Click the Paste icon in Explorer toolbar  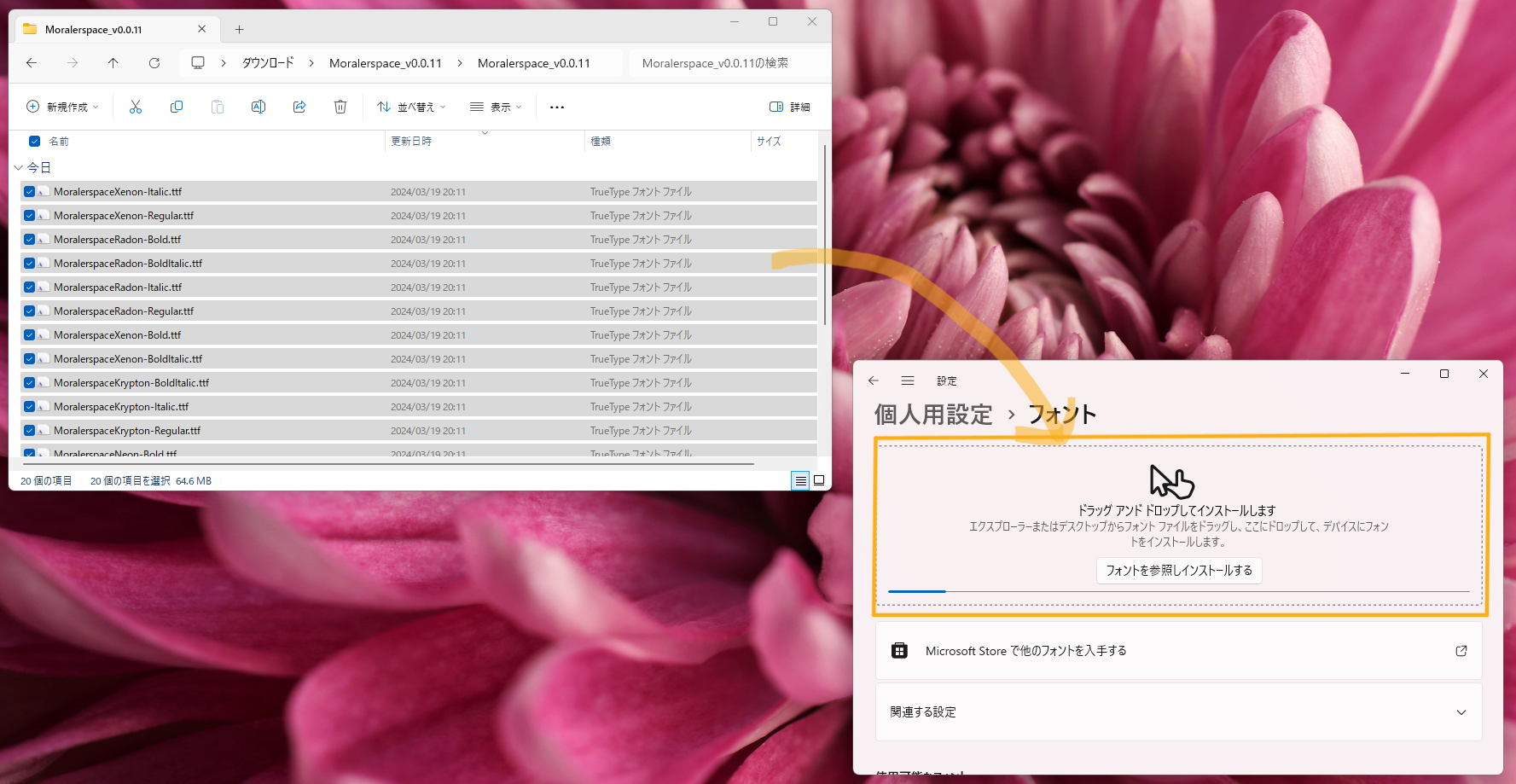point(218,107)
